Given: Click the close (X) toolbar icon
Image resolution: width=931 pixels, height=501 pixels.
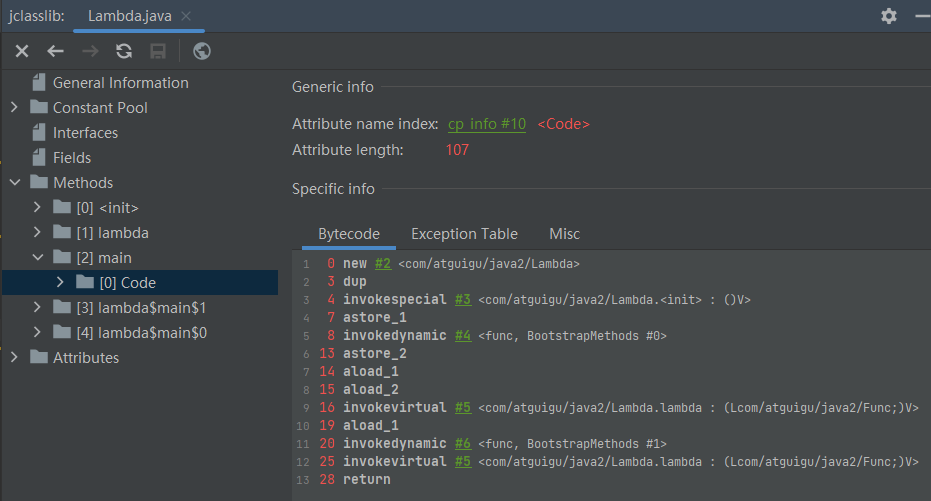Looking at the screenshot, I should coord(22,52).
